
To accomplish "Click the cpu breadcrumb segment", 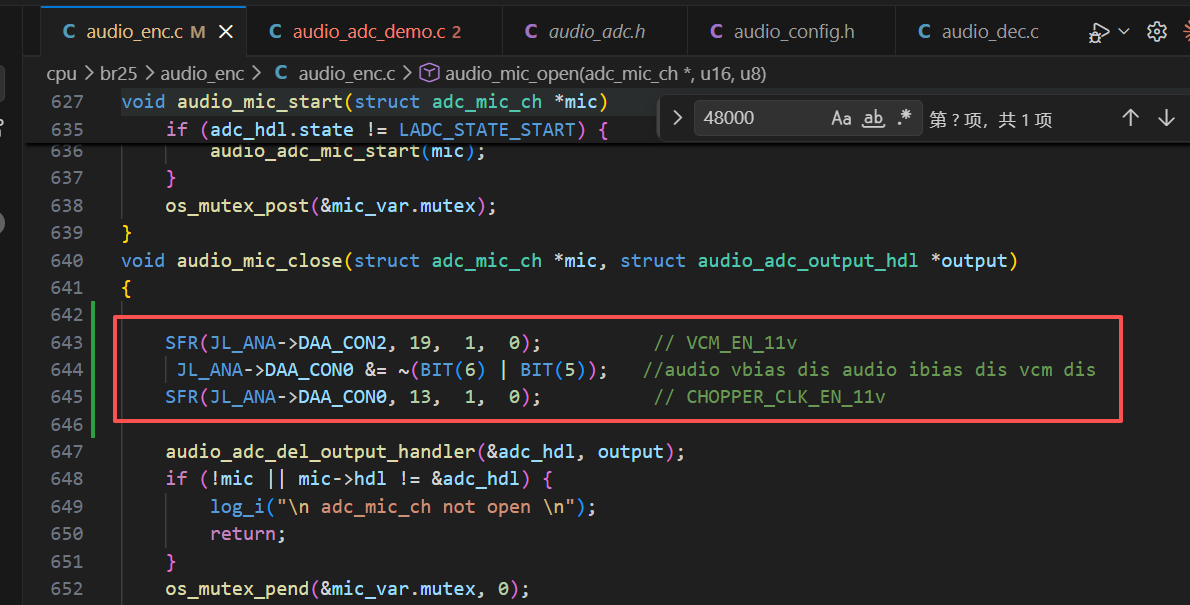I will pyautogui.click(x=61, y=74).
